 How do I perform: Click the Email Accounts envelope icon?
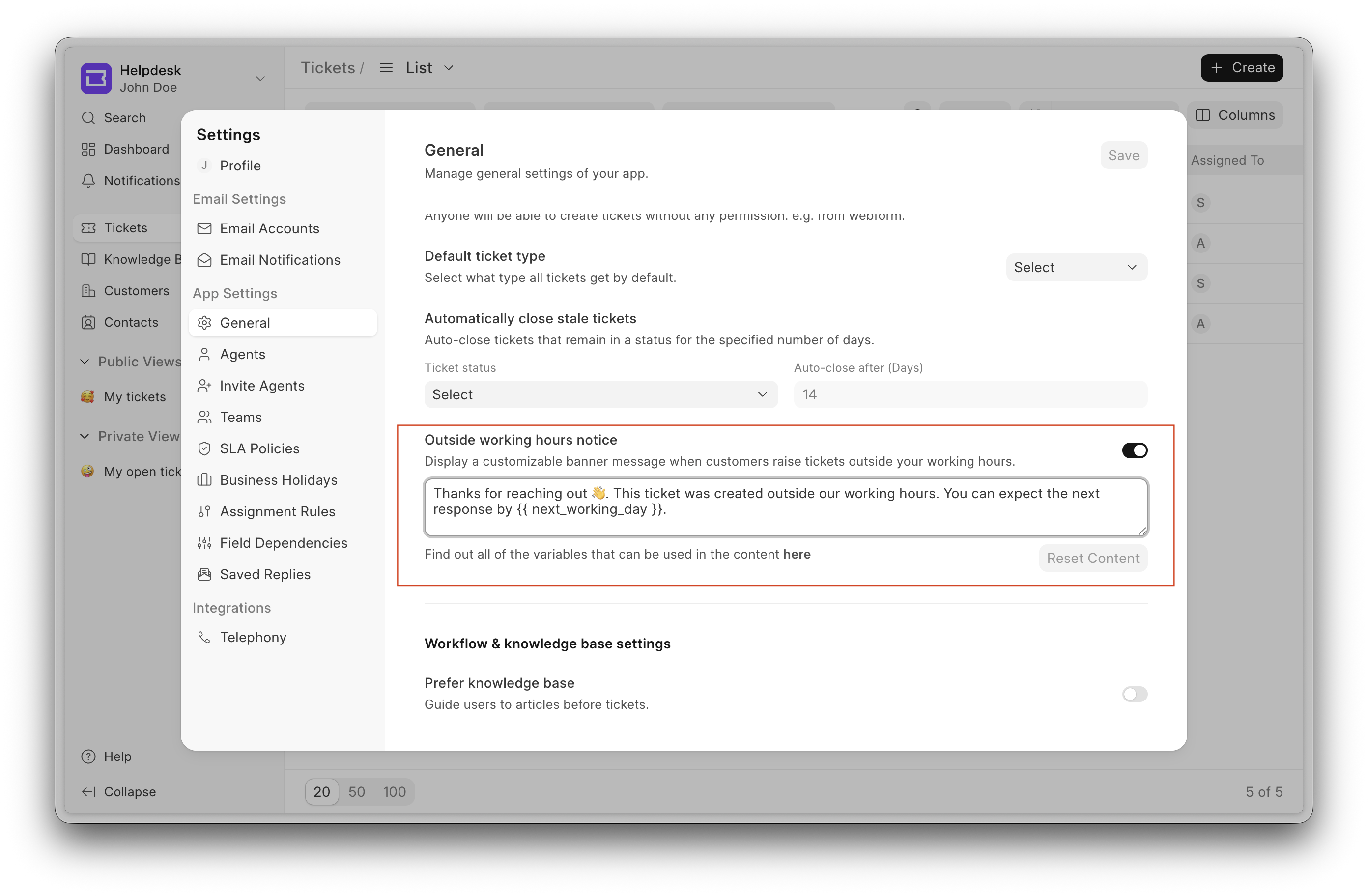click(x=204, y=229)
